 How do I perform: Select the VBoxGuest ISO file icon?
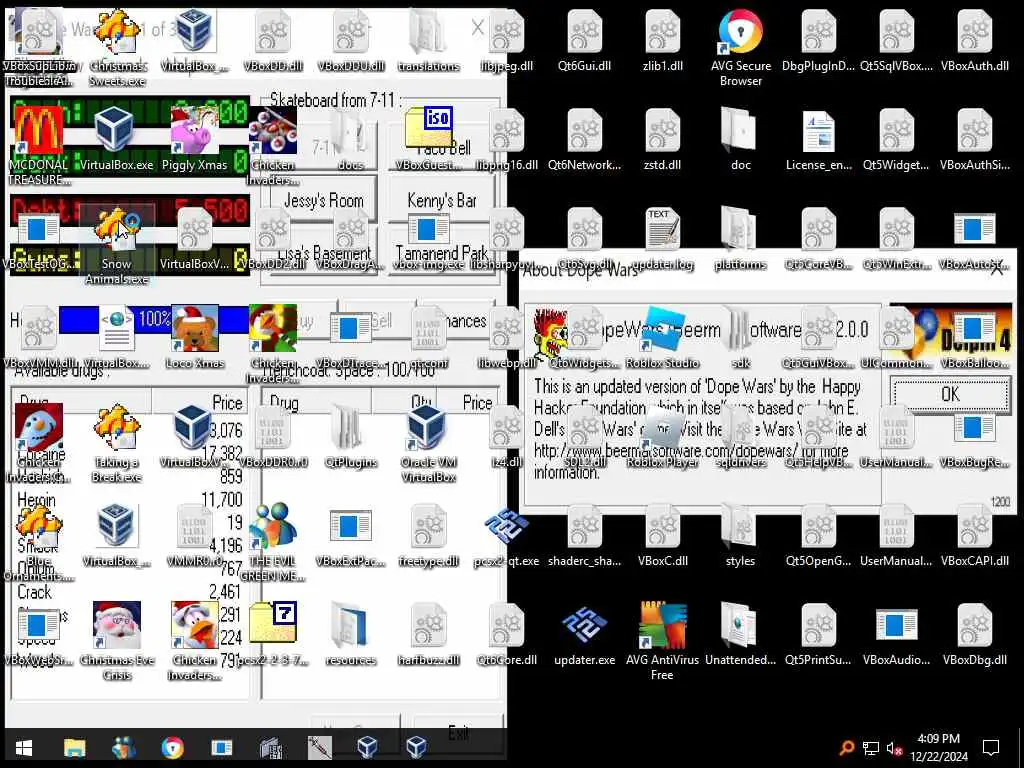coord(428,138)
